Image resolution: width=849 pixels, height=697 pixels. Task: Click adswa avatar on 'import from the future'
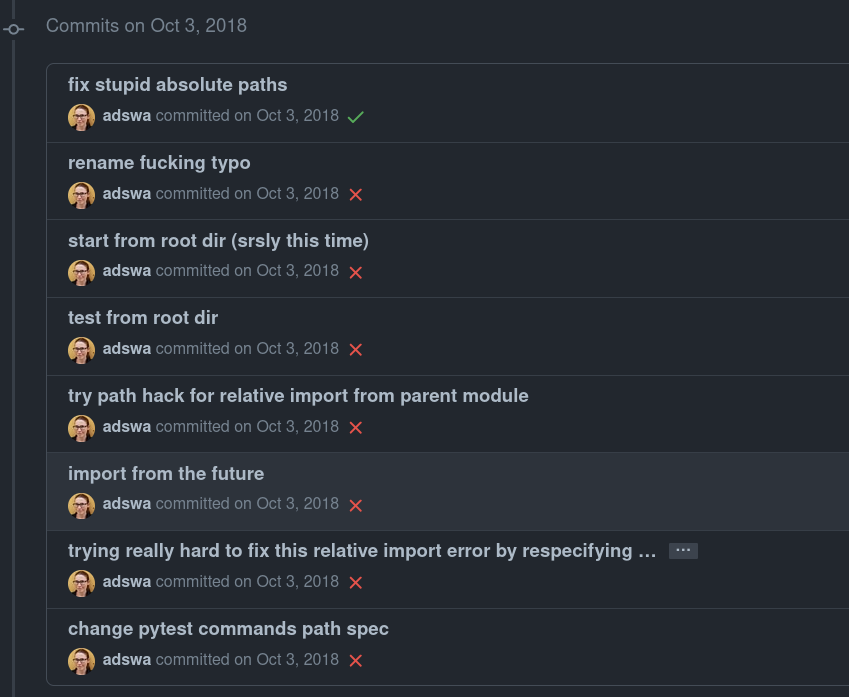81,505
